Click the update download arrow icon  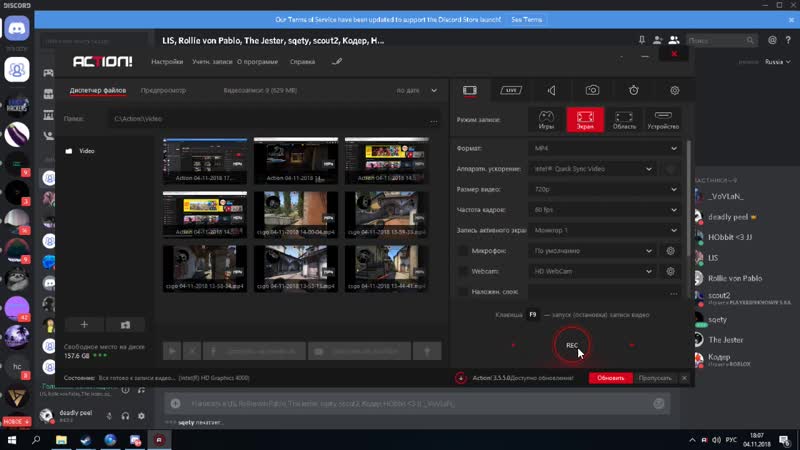(x=461, y=378)
